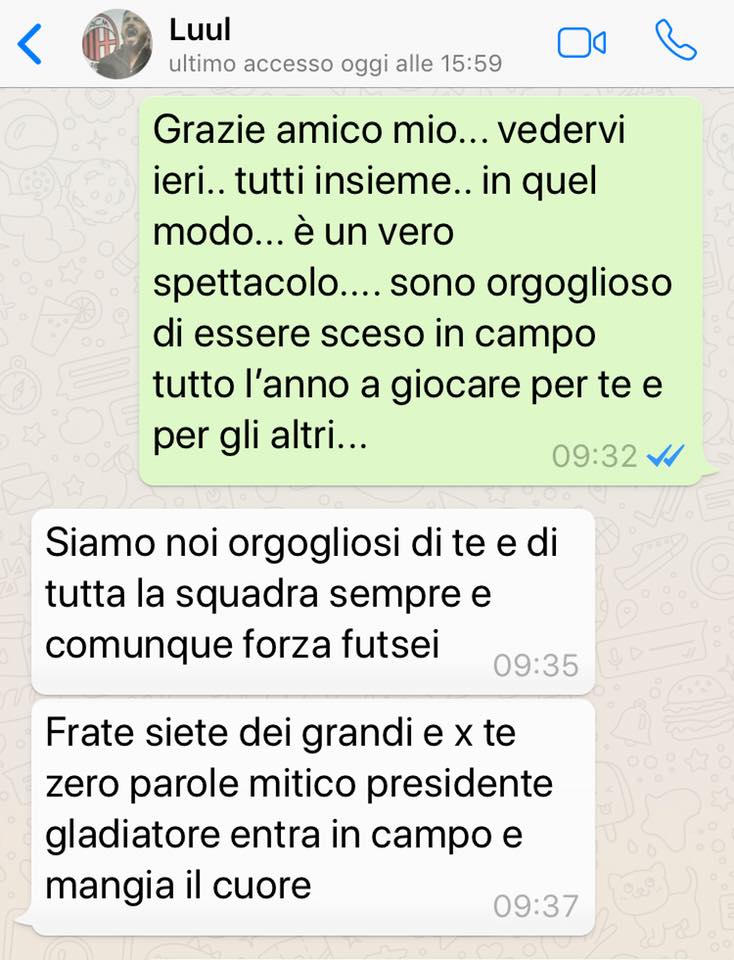Tap the 09:32 timestamp on the sent message

(x=594, y=456)
